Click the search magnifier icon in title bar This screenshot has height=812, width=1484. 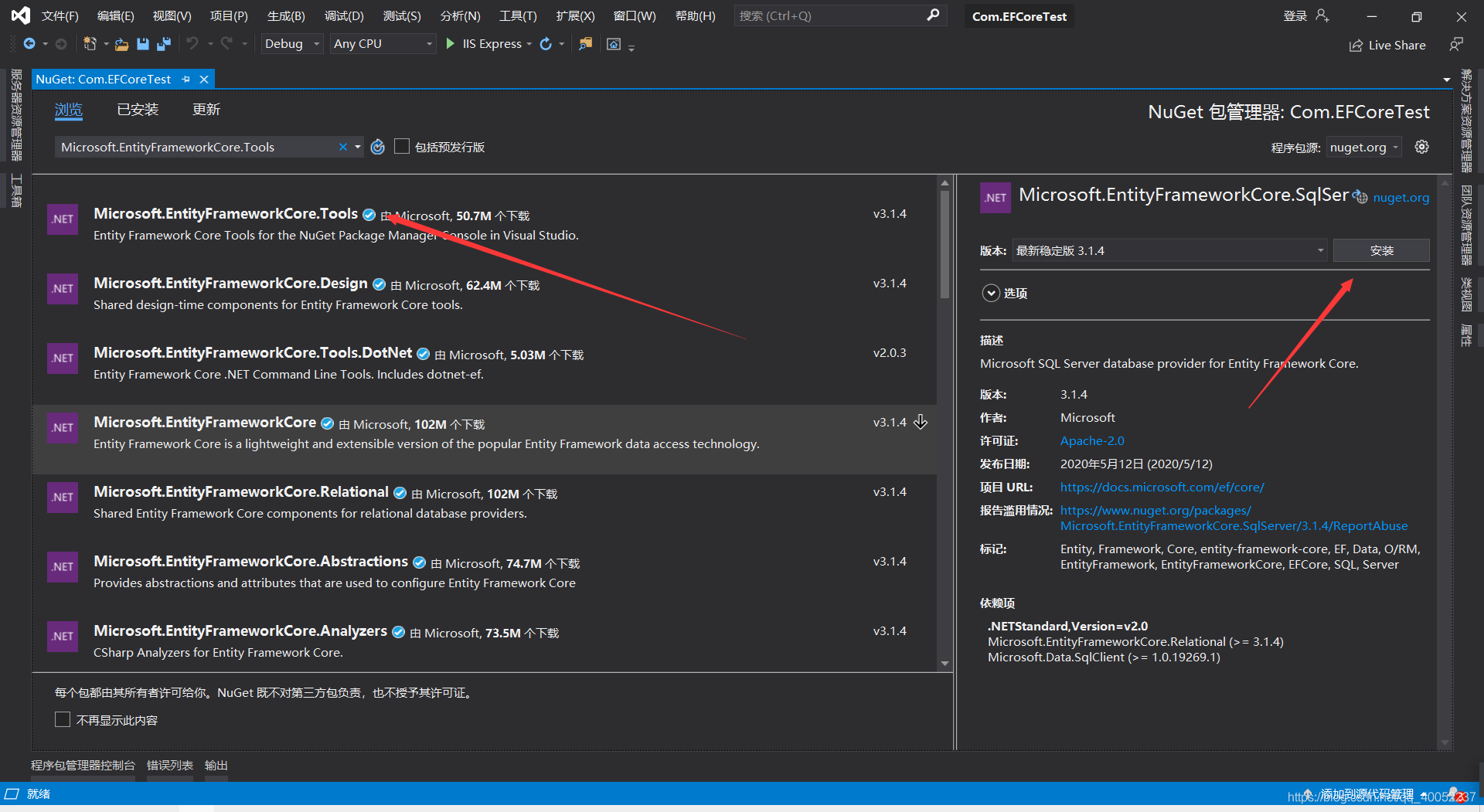933,15
